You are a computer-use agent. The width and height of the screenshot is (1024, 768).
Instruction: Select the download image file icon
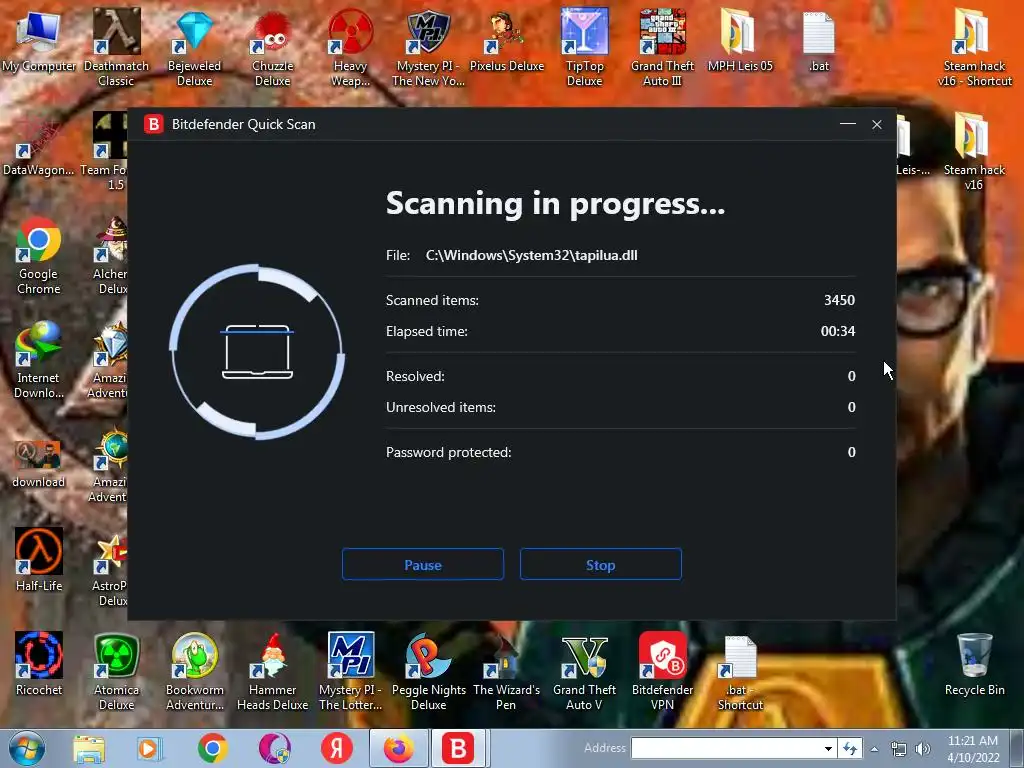click(39, 464)
